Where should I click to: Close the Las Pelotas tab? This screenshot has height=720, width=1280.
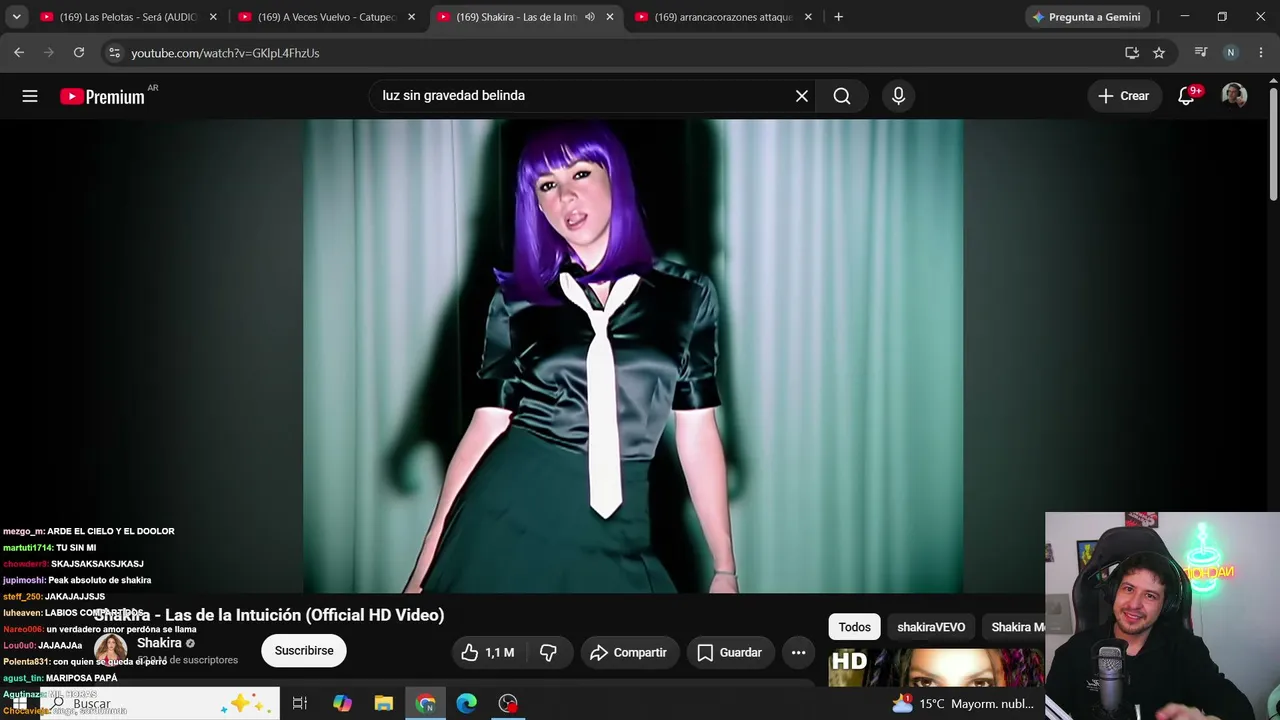pyautogui.click(x=213, y=17)
